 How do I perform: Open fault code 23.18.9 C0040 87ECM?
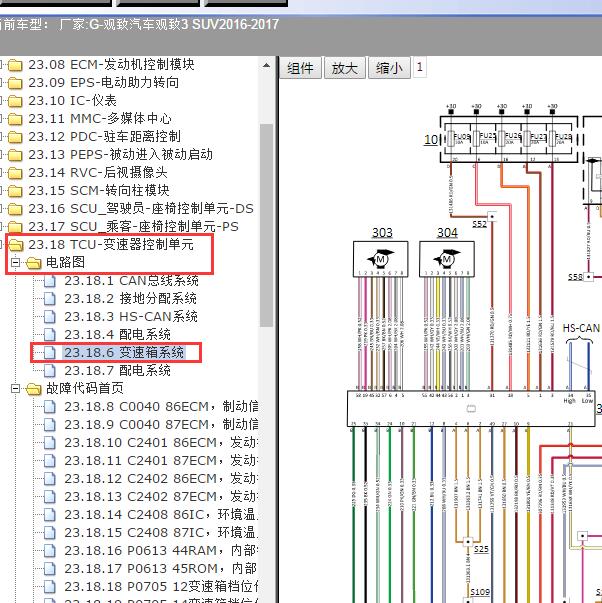[161, 425]
